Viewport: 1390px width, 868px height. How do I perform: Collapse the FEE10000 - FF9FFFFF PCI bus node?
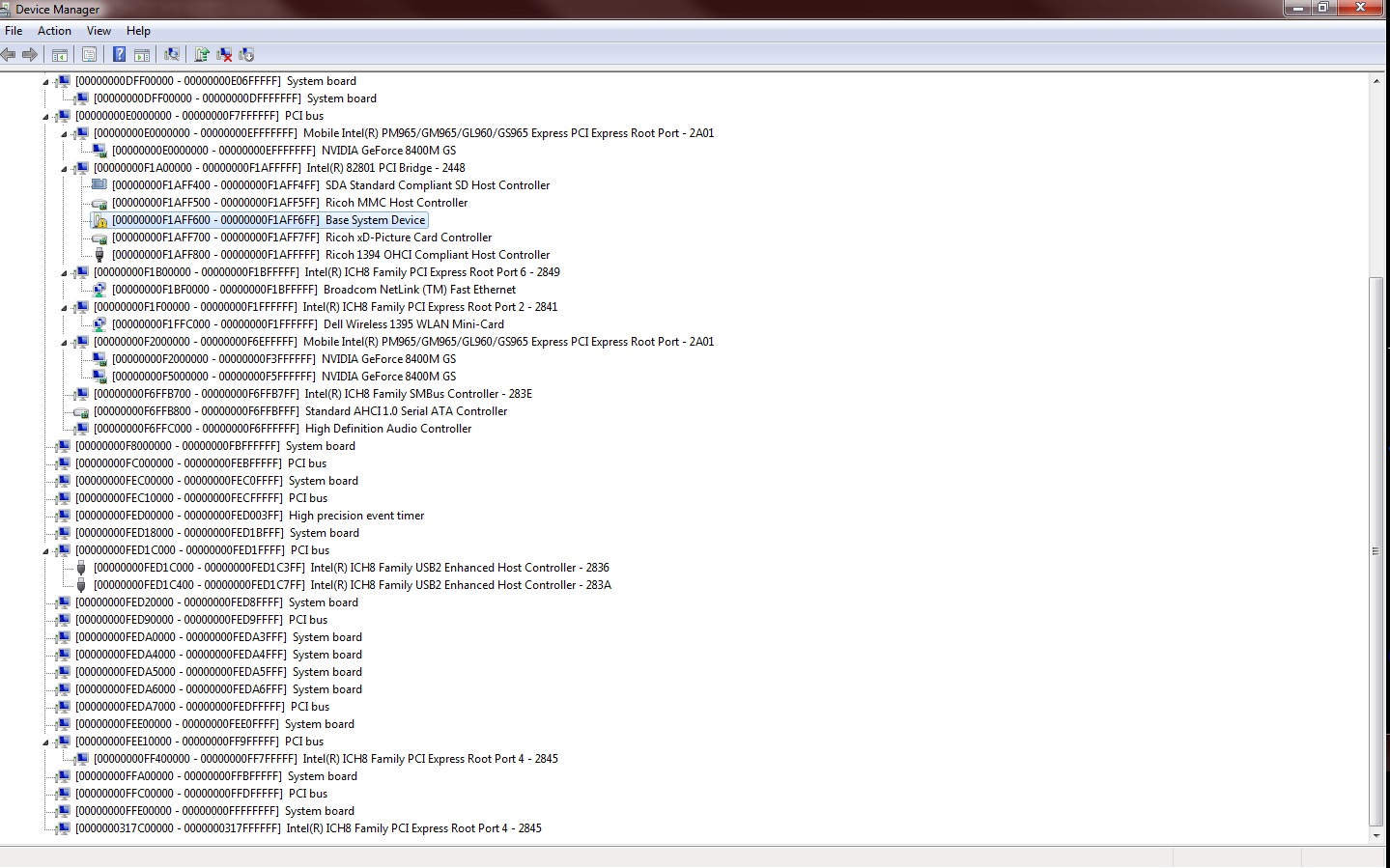coord(45,742)
